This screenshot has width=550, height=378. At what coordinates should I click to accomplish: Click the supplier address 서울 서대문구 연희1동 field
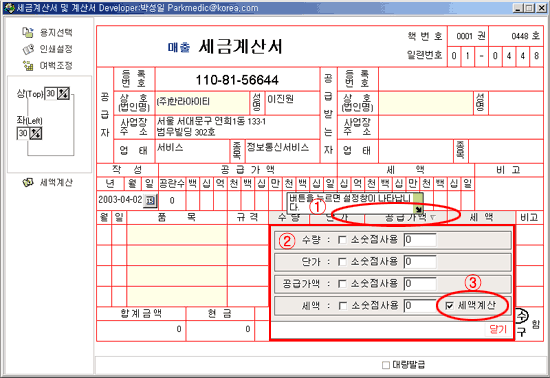point(237,127)
